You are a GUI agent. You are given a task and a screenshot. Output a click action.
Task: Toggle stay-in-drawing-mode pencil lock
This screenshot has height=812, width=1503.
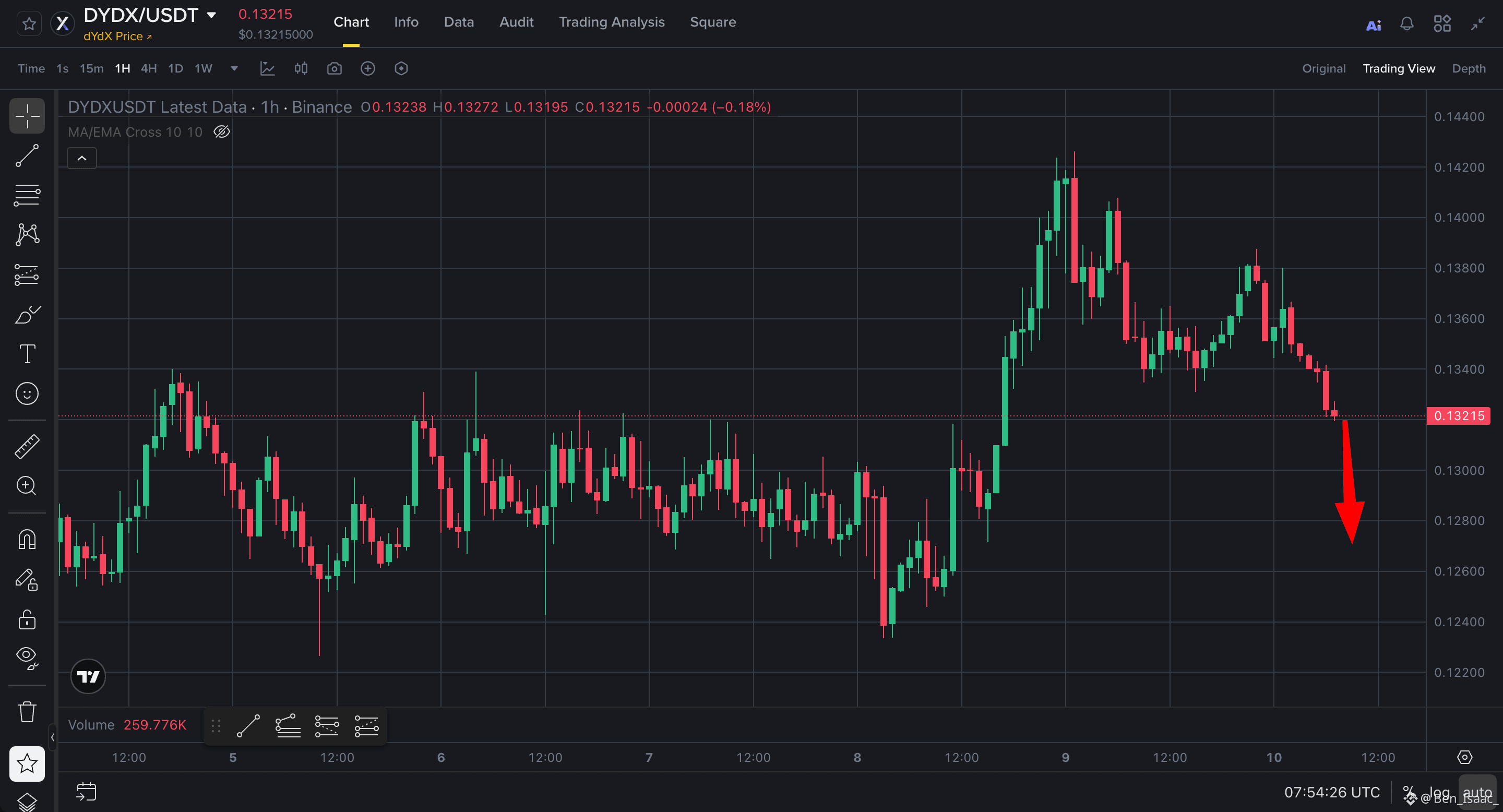coord(27,579)
